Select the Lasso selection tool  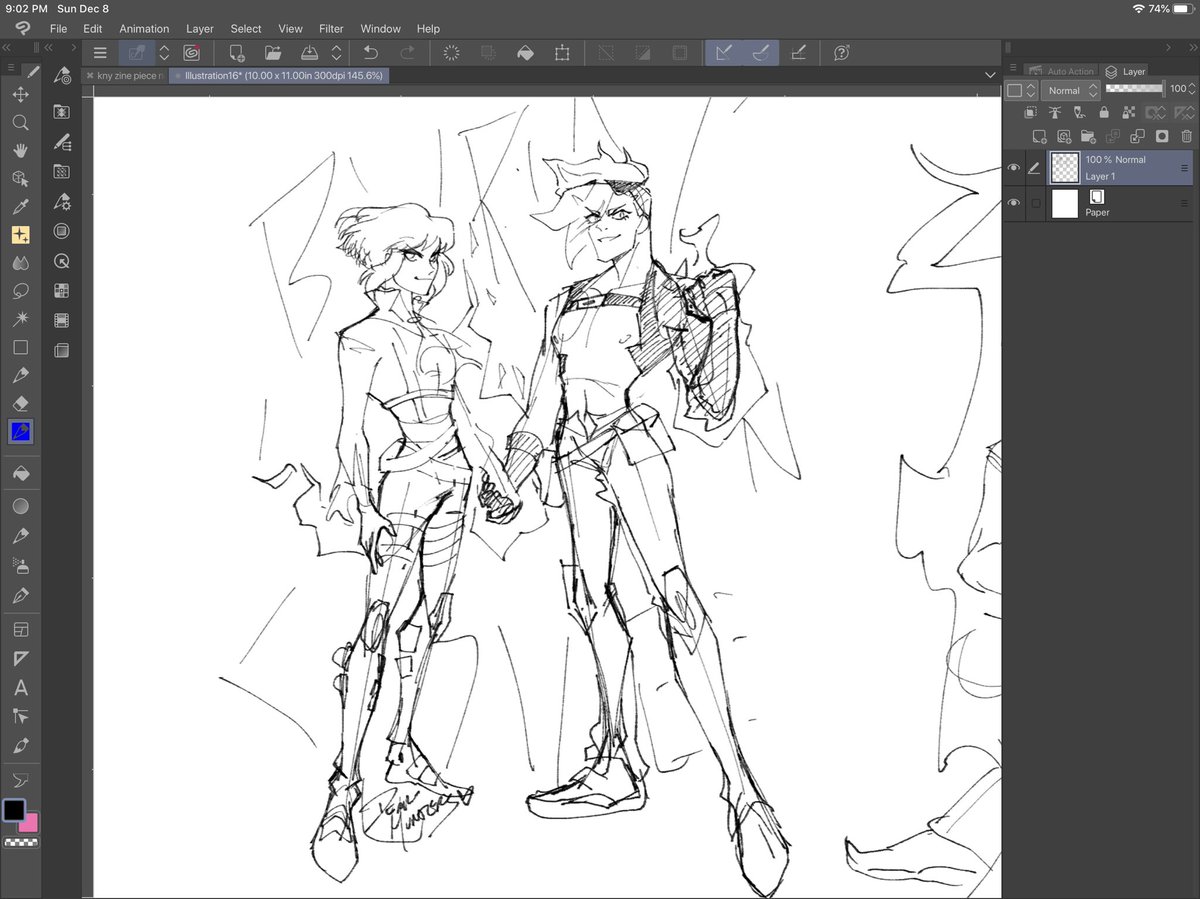[20, 291]
